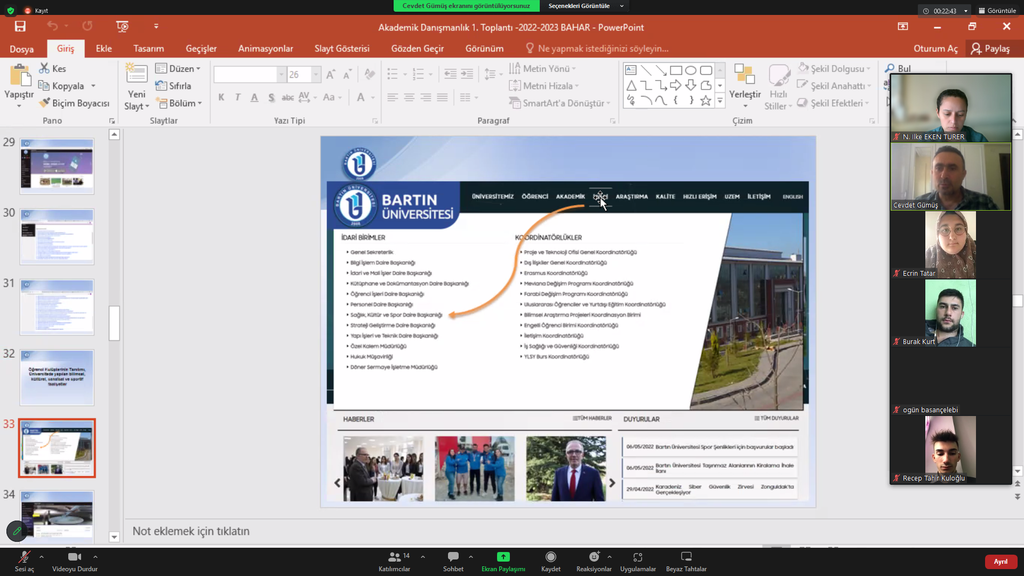Image resolution: width=1024 pixels, height=576 pixels.
Task: Turn off camera with Videoyu Durdur
Action: [x=74, y=562]
